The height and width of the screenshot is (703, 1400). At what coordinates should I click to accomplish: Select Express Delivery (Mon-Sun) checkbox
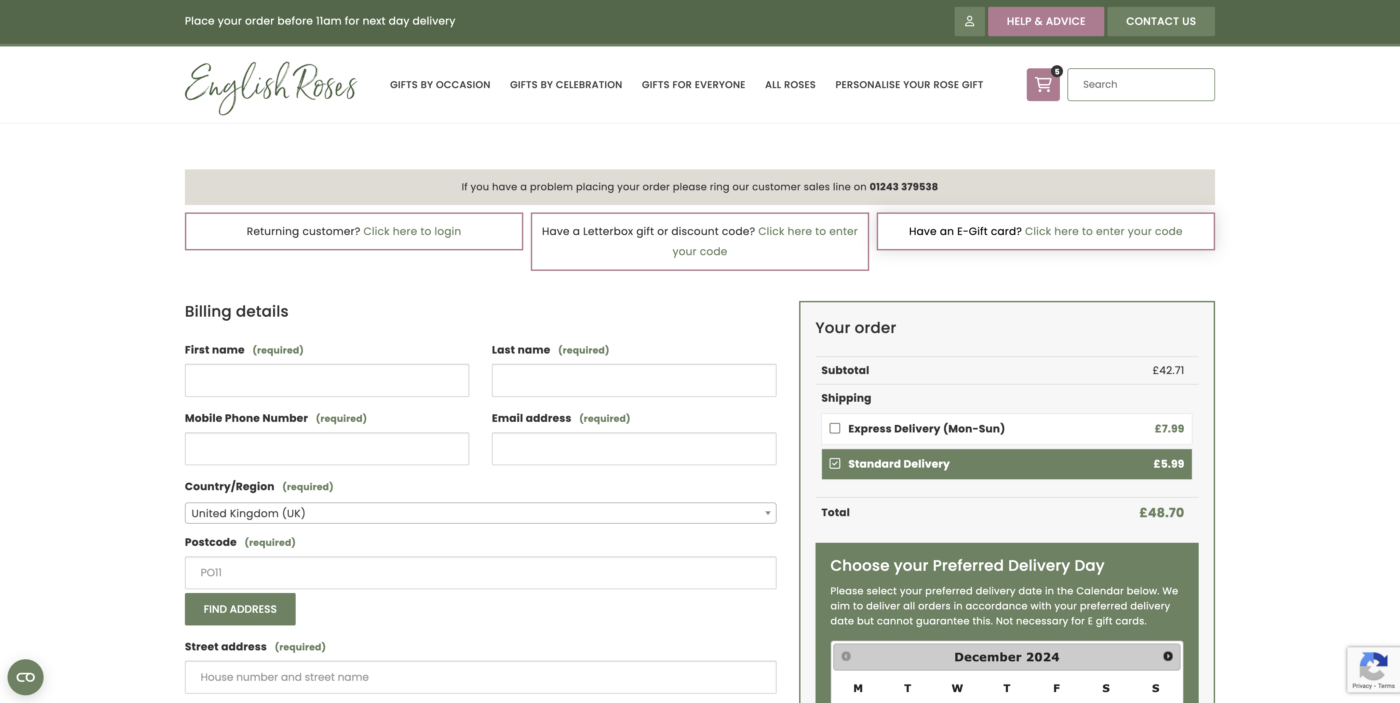click(835, 429)
